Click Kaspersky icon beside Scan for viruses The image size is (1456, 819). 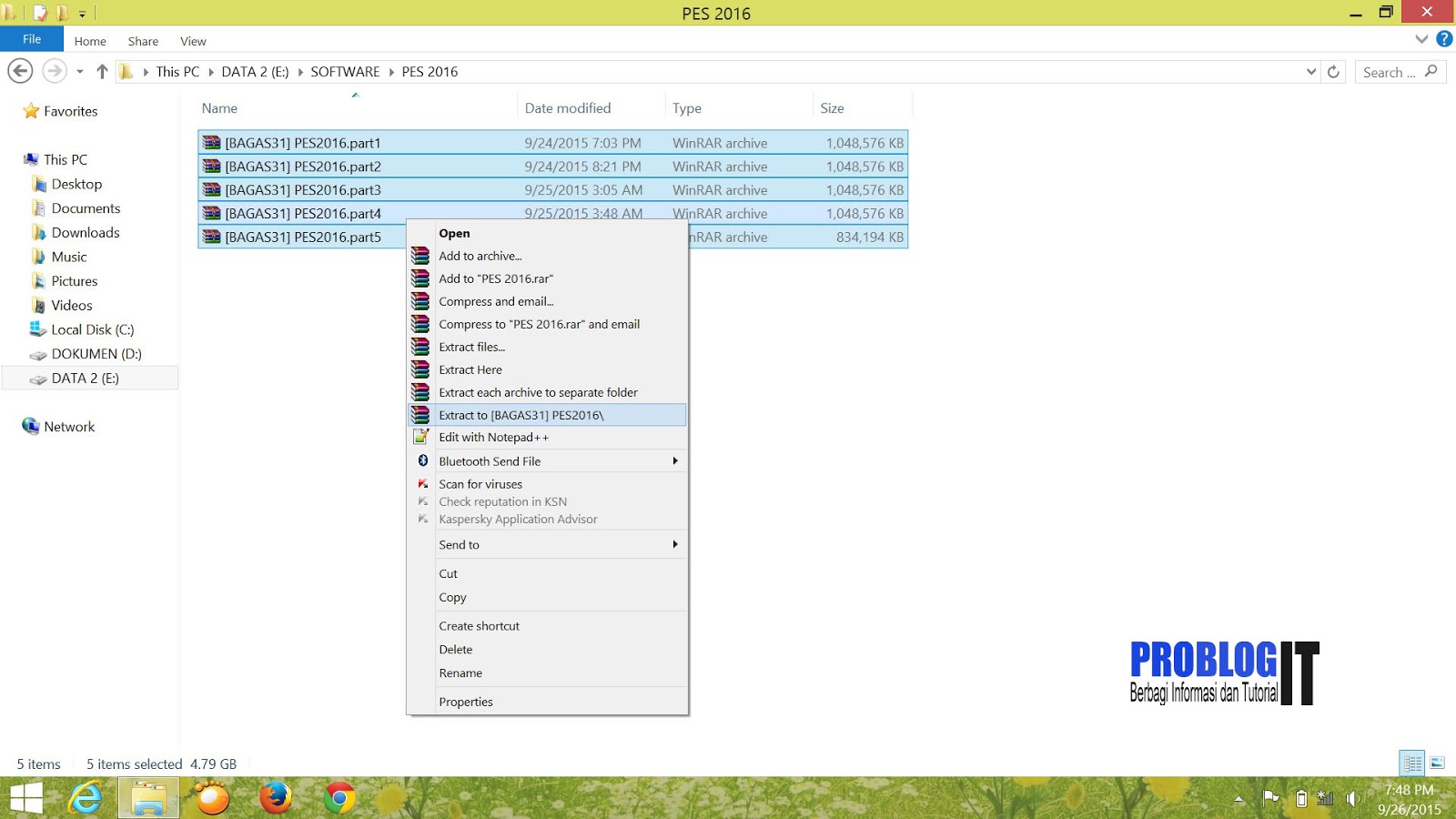pos(422,484)
